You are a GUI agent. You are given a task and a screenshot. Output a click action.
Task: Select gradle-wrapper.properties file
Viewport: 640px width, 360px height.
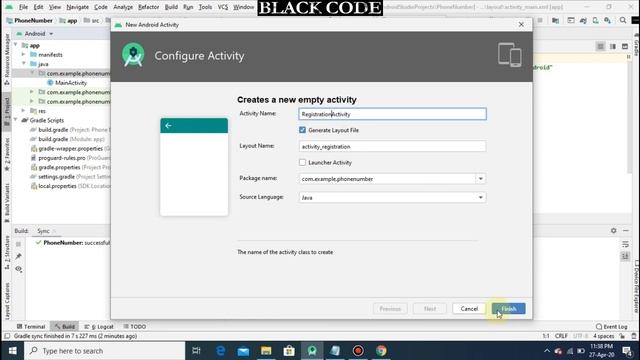(71, 149)
